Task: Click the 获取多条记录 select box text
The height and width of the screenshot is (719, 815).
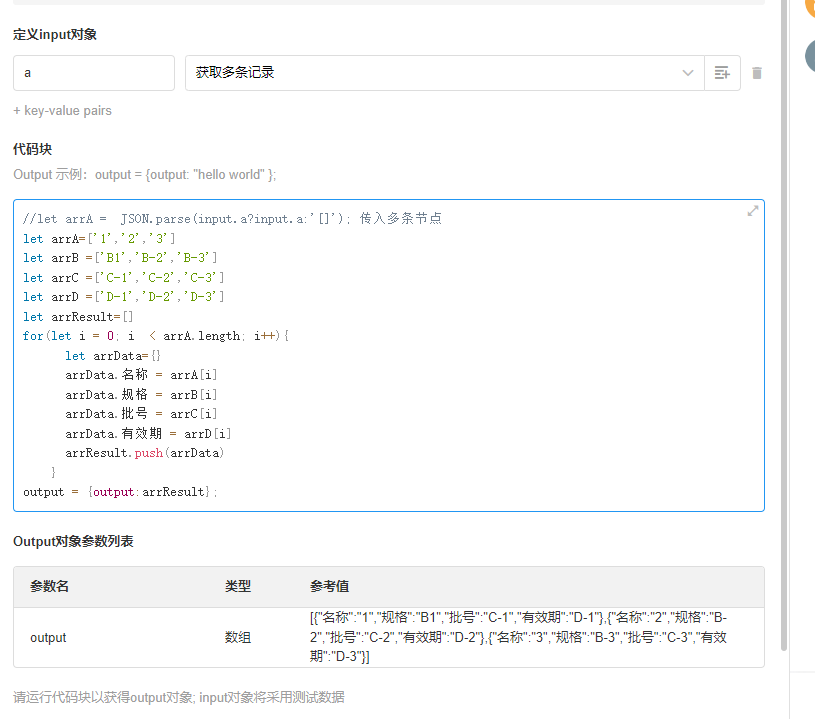Action: 236,73
